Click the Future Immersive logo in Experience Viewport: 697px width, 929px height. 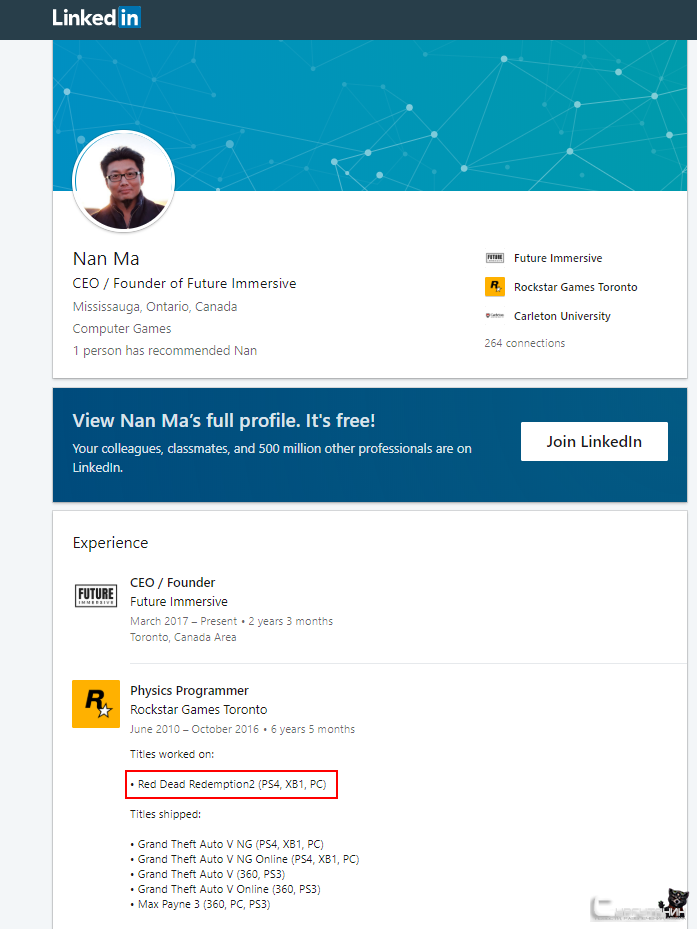tap(96, 595)
